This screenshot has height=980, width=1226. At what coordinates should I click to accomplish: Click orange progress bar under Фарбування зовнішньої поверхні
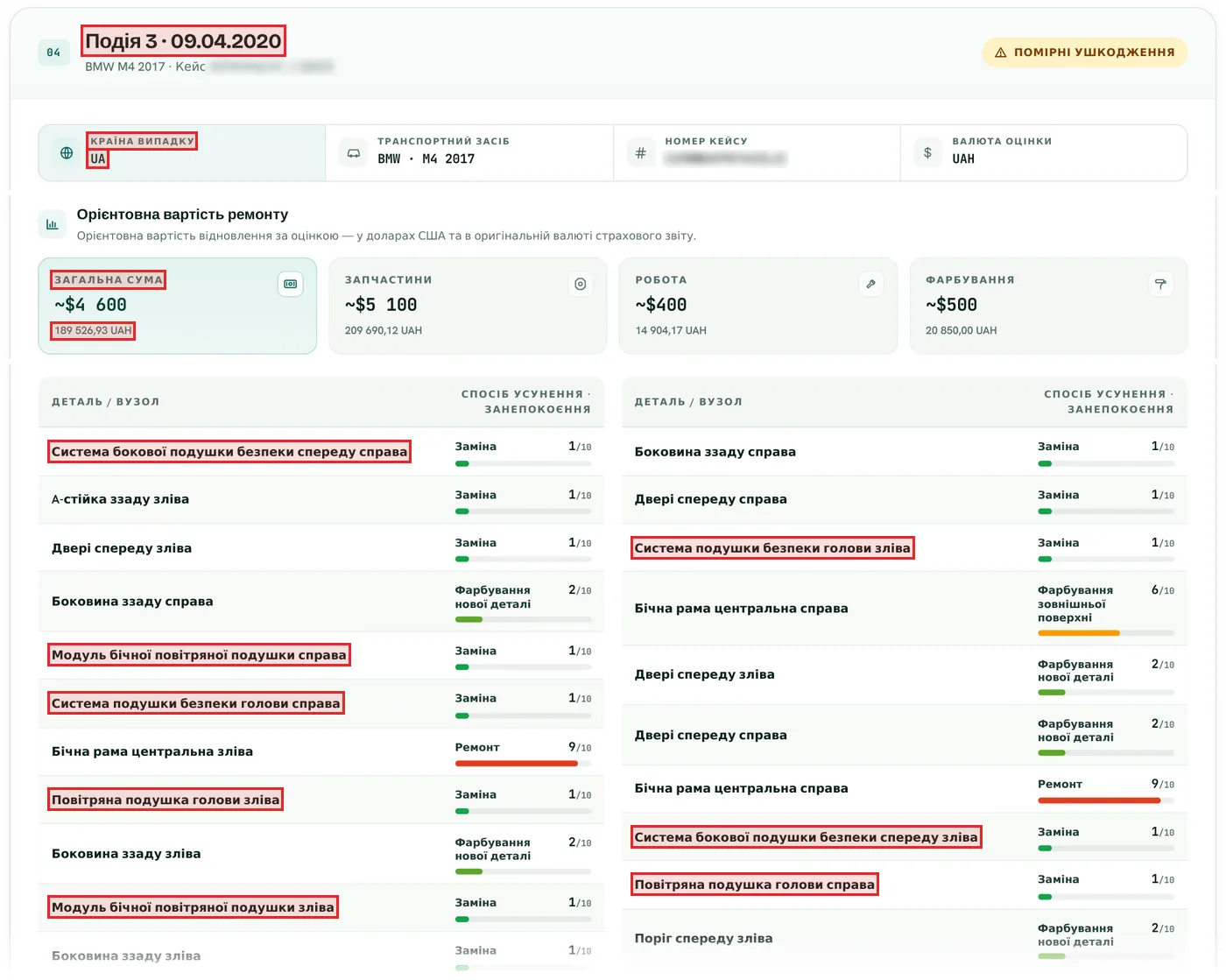tap(1079, 633)
